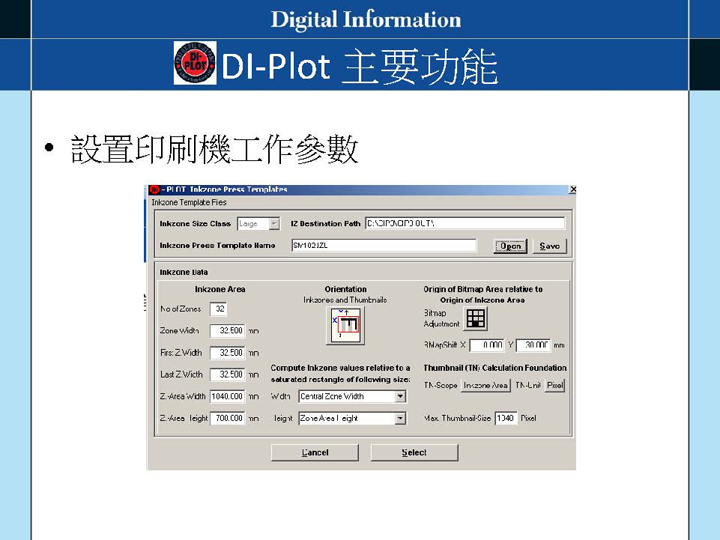Image resolution: width=720 pixels, height=540 pixels.
Task: Click the 'Inkzone Data' group label
Action: 184,272
